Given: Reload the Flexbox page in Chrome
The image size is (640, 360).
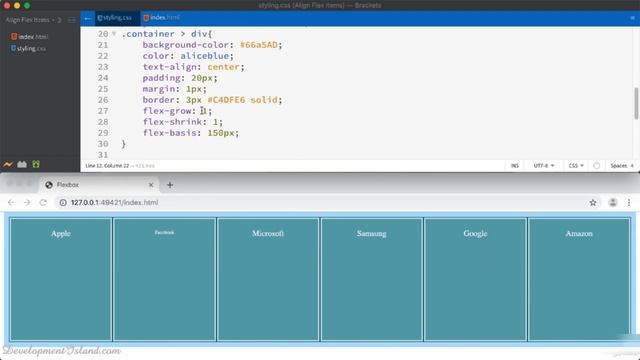Looking at the screenshot, I should pyautogui.click(x=43, y=202).
